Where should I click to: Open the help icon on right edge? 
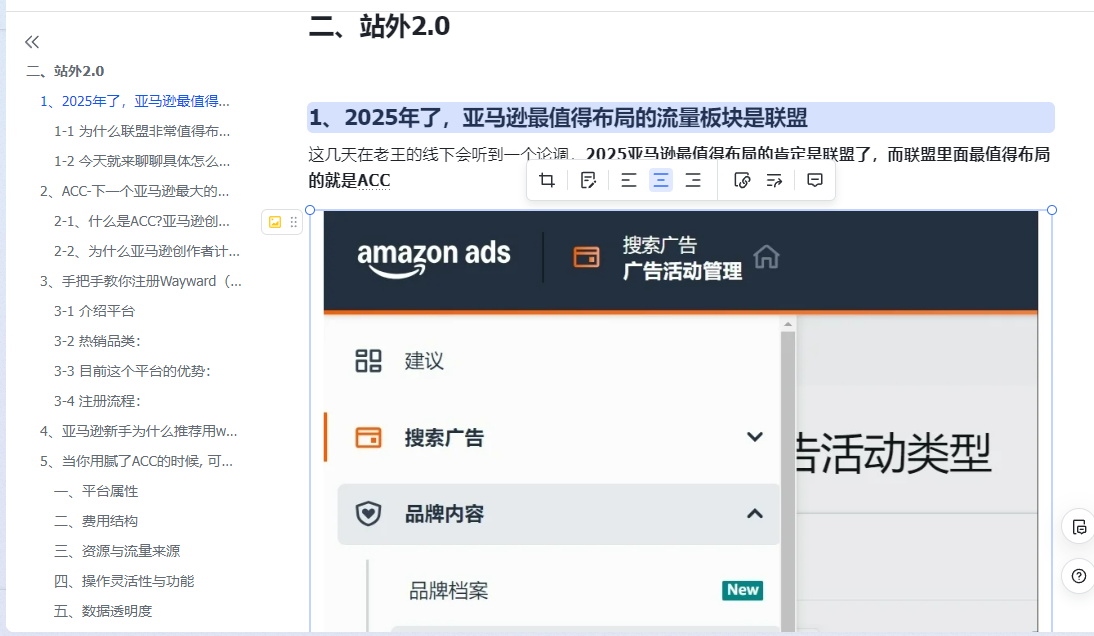(1078, 576)
